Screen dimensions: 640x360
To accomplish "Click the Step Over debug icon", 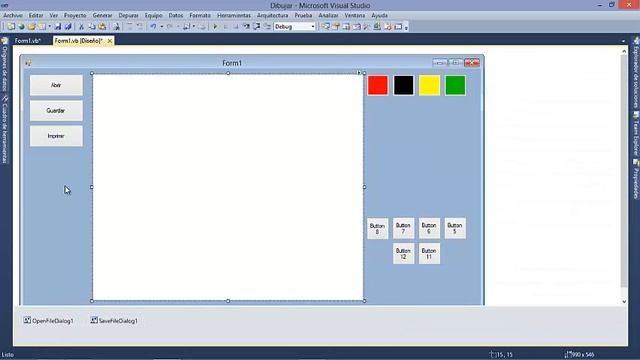I will [257, 27].
